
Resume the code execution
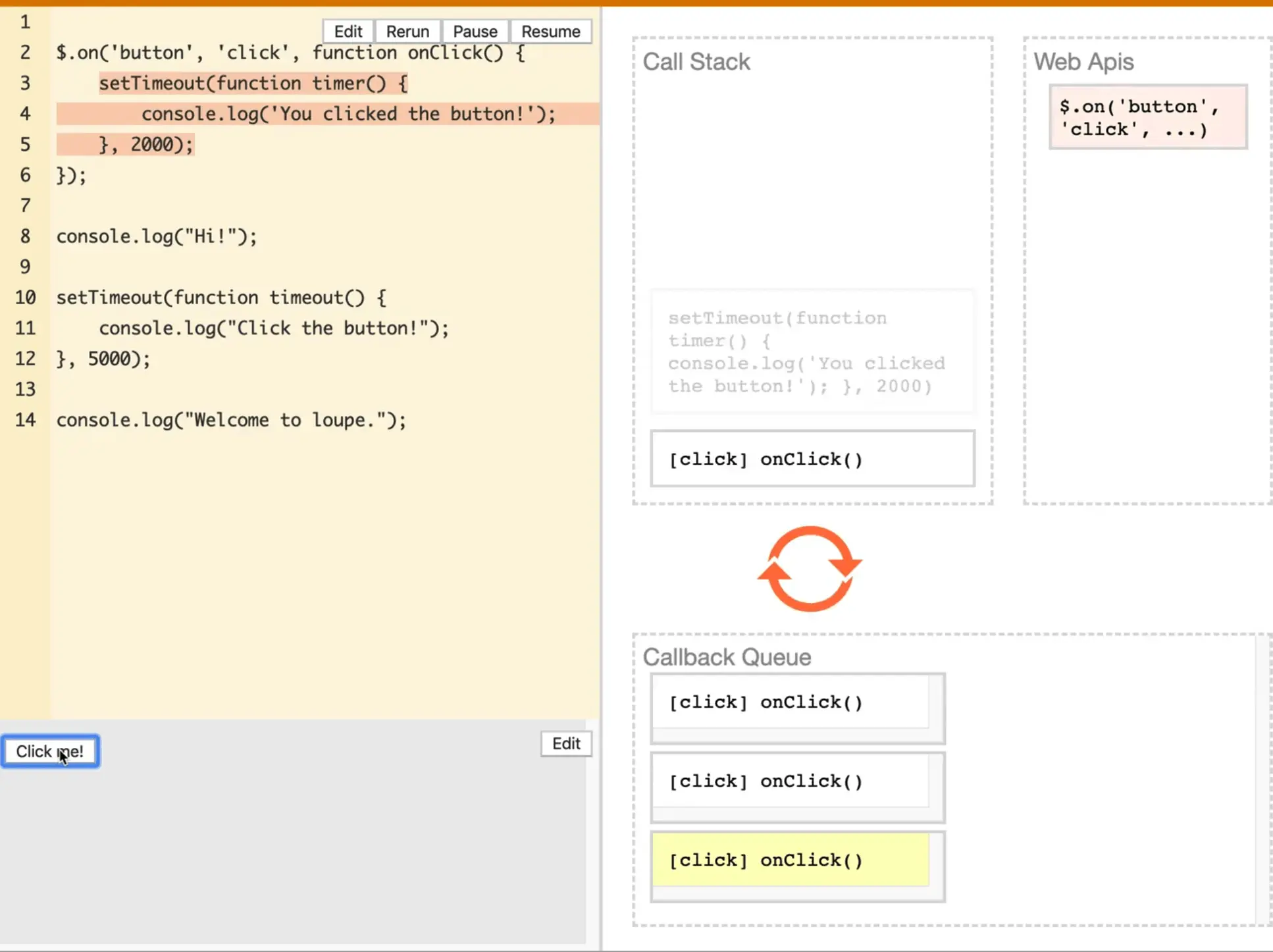click(550, 32)
